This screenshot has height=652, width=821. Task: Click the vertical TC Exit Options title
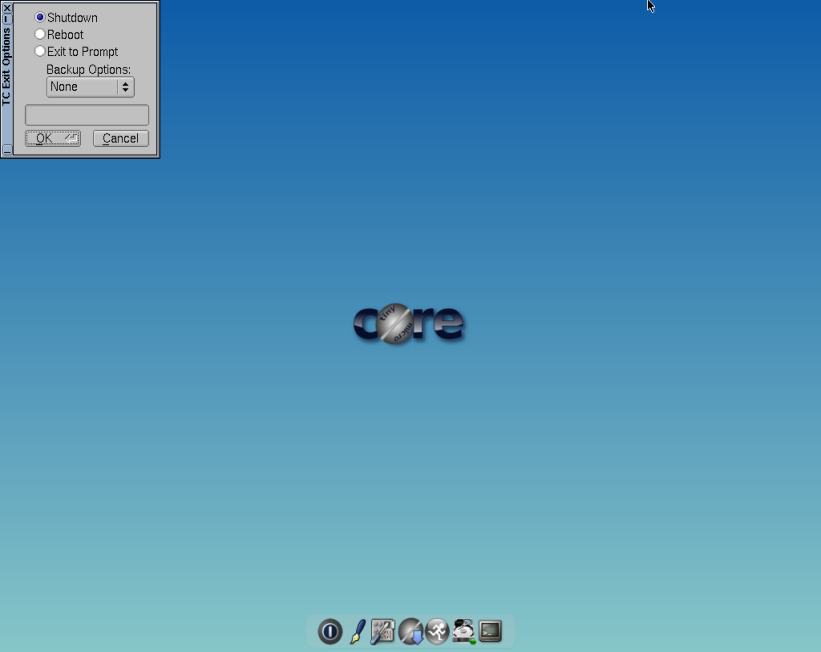pyautogui.click(x=7, y=65)
